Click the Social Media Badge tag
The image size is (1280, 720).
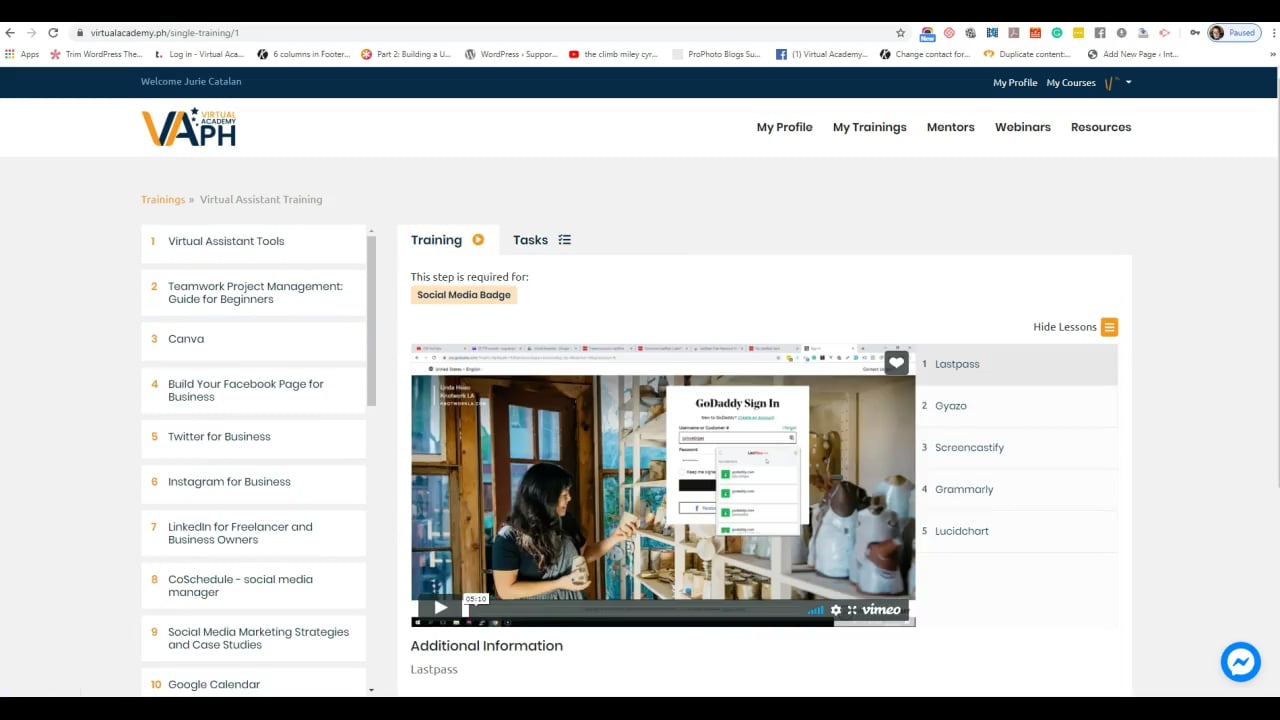pos(464,295)
